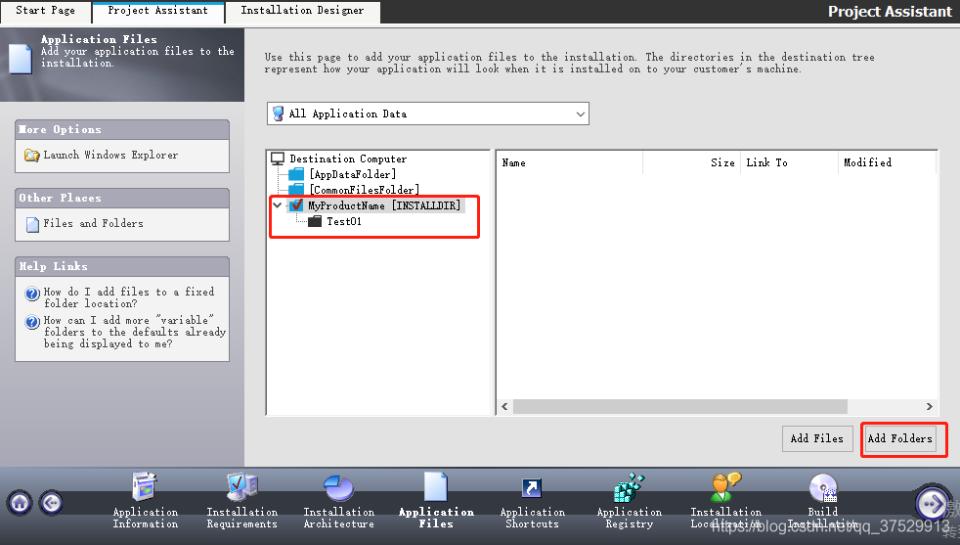Open the Files and Folders link

click(93, 224)
